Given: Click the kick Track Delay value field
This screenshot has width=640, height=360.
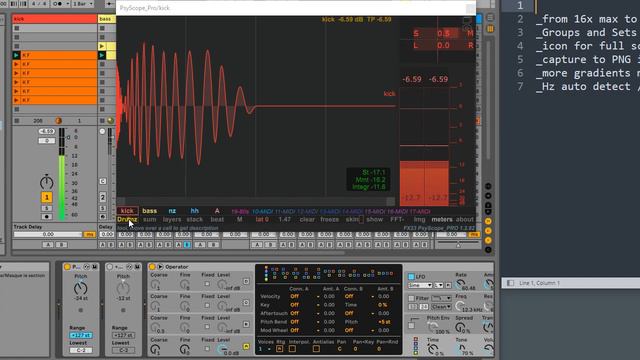Looking at the screenshot, I should (x=48, y=235).
